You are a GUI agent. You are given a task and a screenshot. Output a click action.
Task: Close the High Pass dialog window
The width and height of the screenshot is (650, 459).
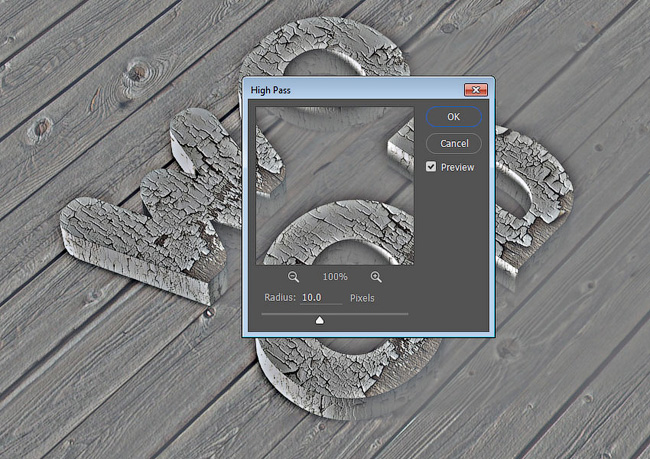pos(476,90)
